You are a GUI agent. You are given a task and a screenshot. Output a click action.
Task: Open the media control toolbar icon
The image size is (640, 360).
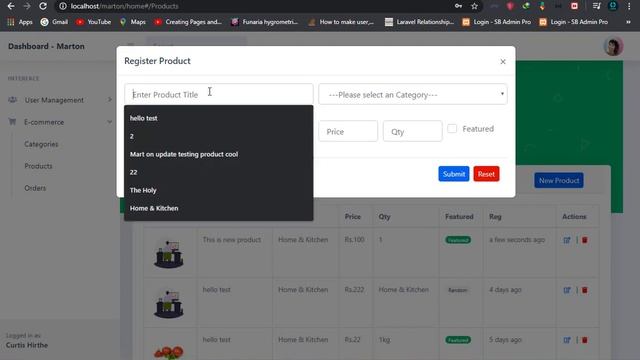597,6
